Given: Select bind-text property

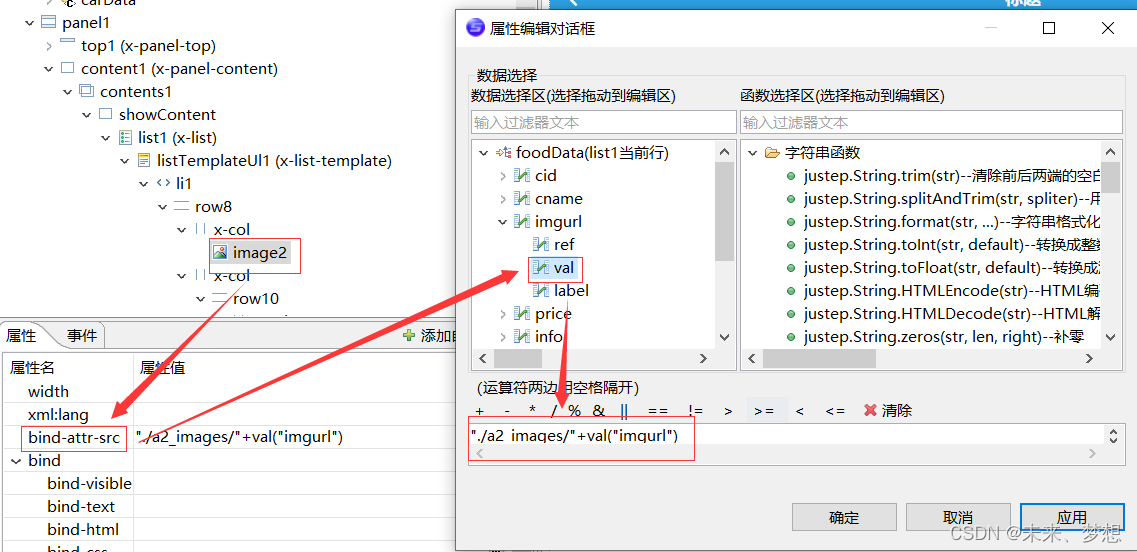Looking at the screenshot, I should coord(80,506).
